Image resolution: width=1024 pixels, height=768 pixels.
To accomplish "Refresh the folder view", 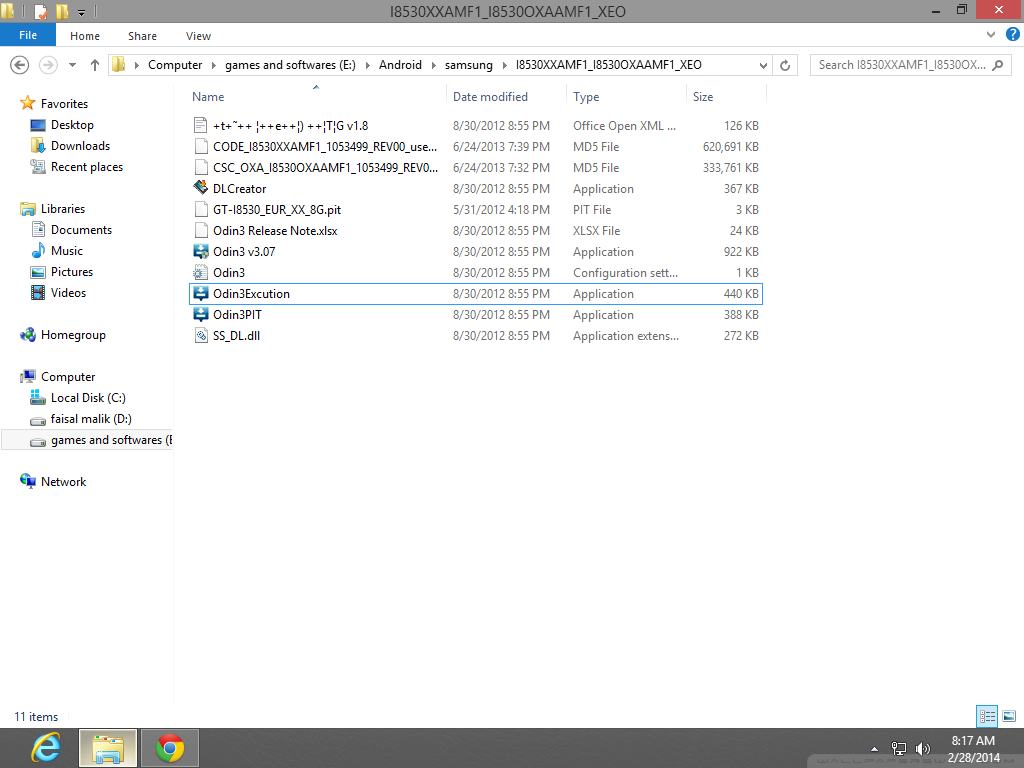I will point(783,64).
